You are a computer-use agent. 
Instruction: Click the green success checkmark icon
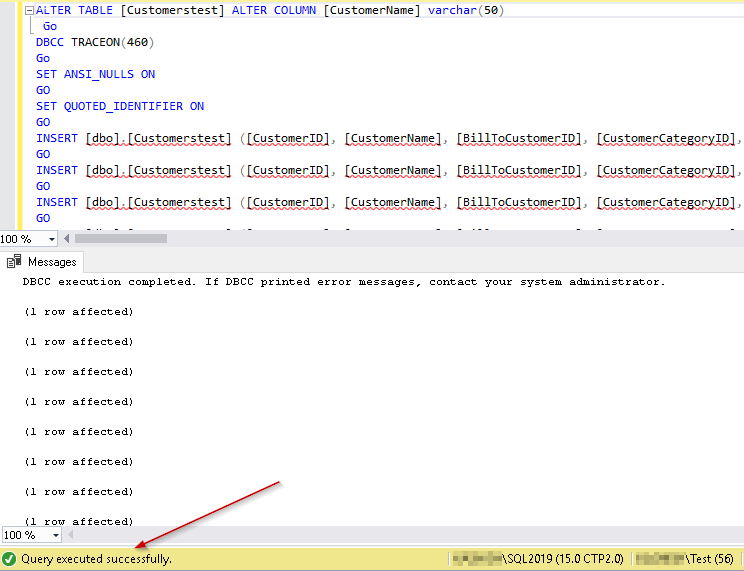9,559
